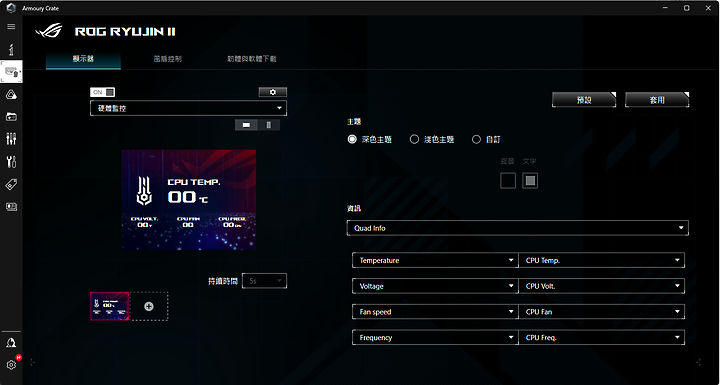This screenshot has width=720, height=385.
Task: Click the 預設 default button
Action: pos(584,100)
